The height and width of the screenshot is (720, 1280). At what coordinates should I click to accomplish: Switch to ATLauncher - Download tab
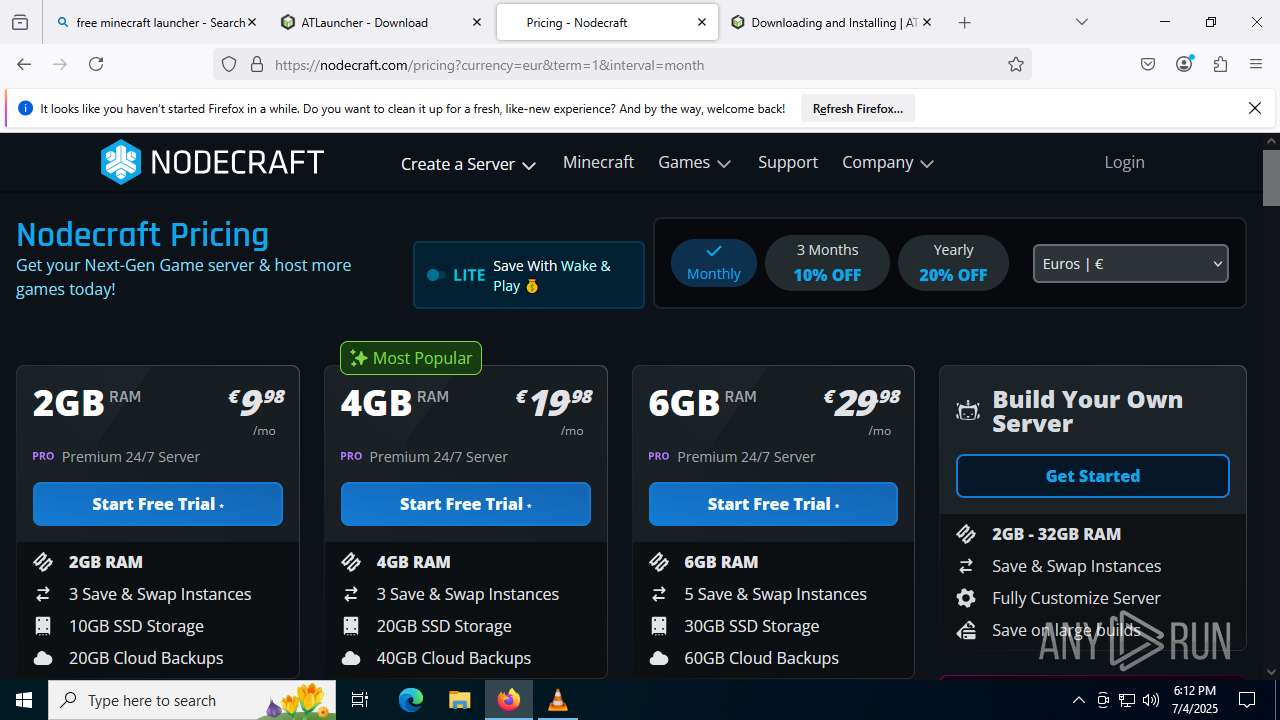point(380,22)
